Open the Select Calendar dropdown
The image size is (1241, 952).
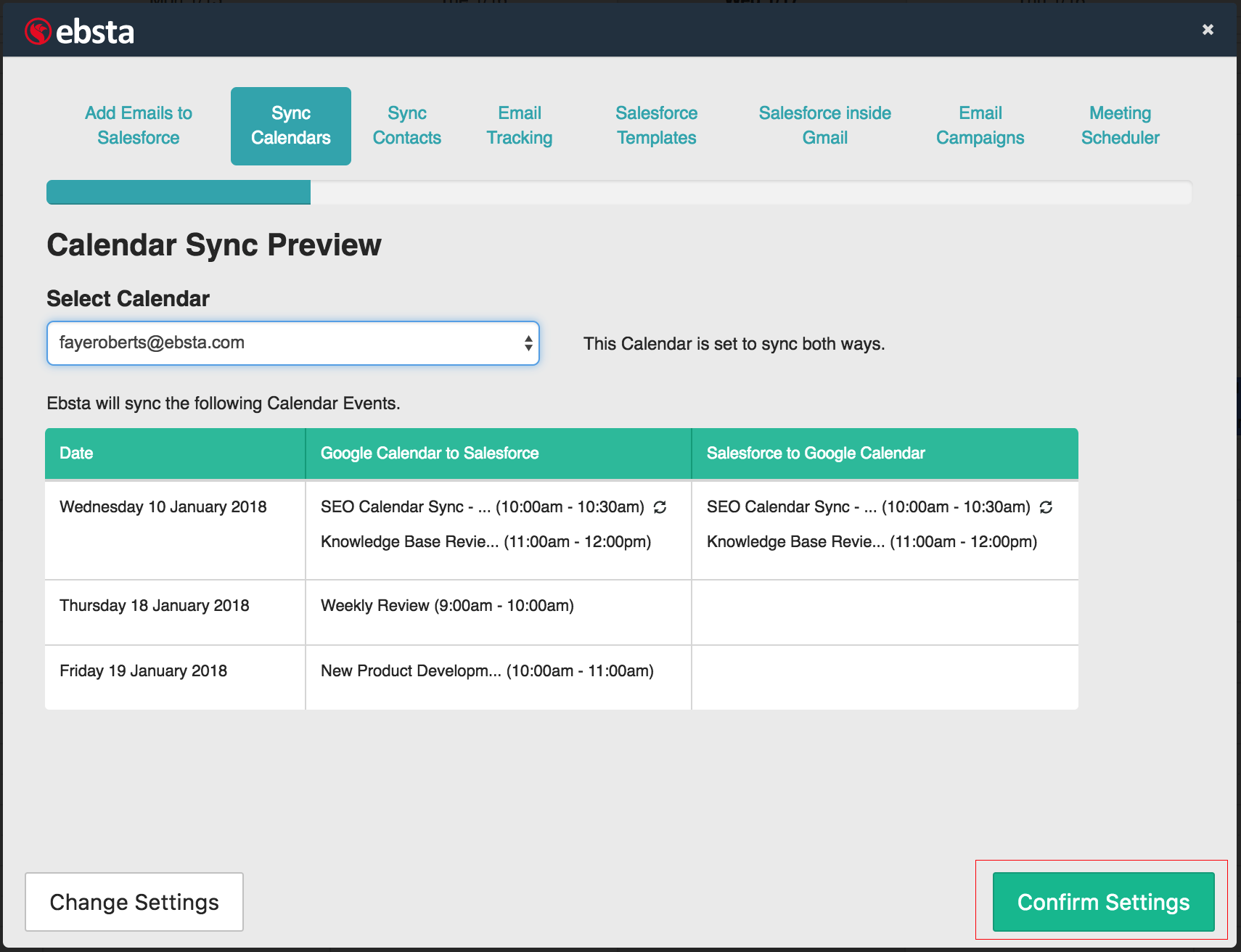[x=293, y=343]
